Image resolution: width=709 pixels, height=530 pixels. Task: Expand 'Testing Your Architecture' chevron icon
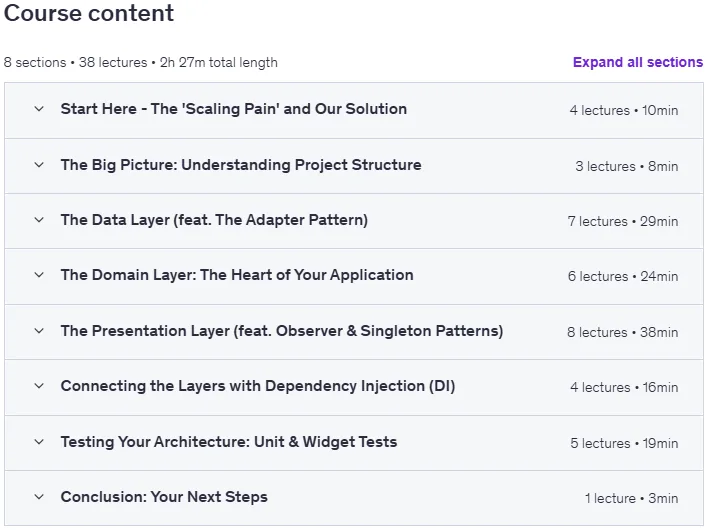(x=39, y=442)
